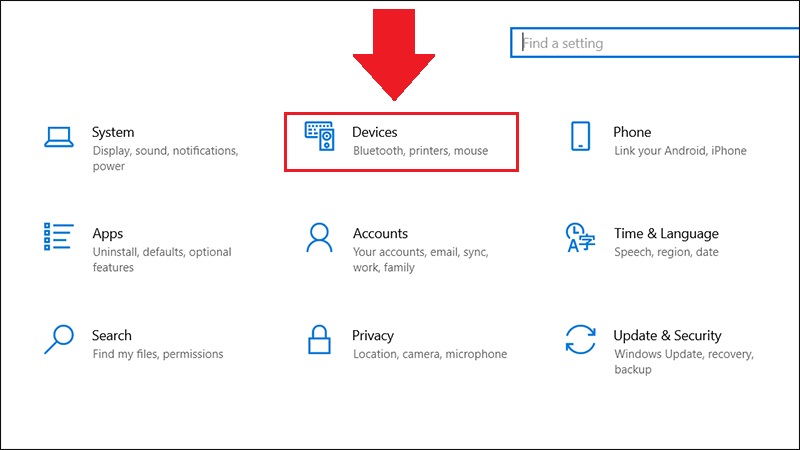Open the Update & Security heading
The width and height of the screenshot is (800, 450).
click(667, 336)
